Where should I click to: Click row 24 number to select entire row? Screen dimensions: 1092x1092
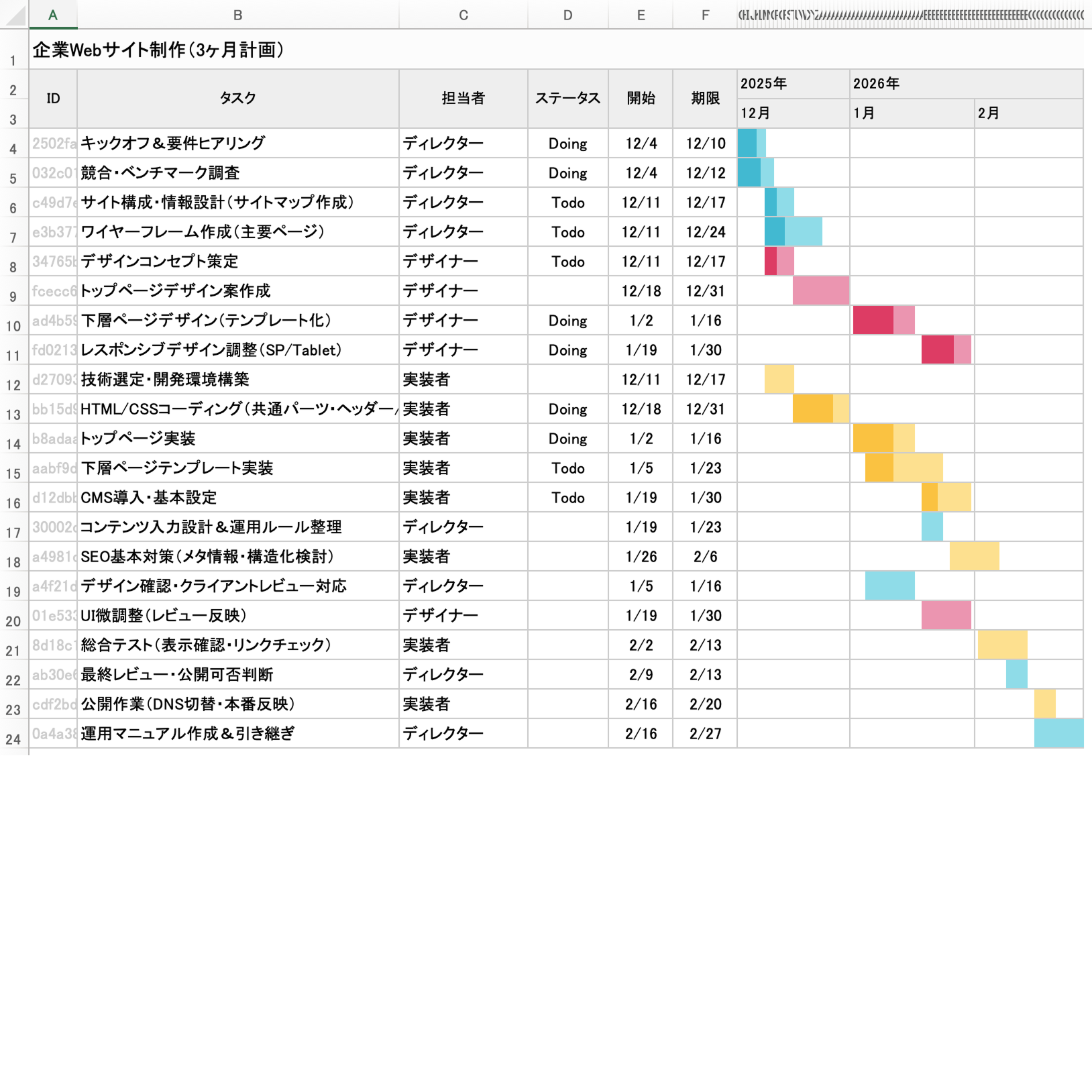13,735
